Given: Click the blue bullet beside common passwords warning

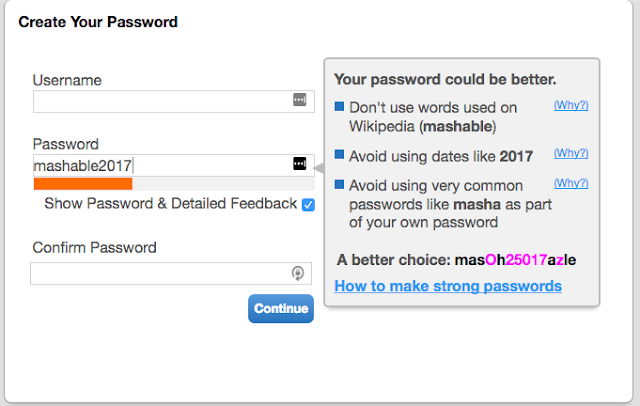Looking at the screenshot, I should (x=339, y=184).
